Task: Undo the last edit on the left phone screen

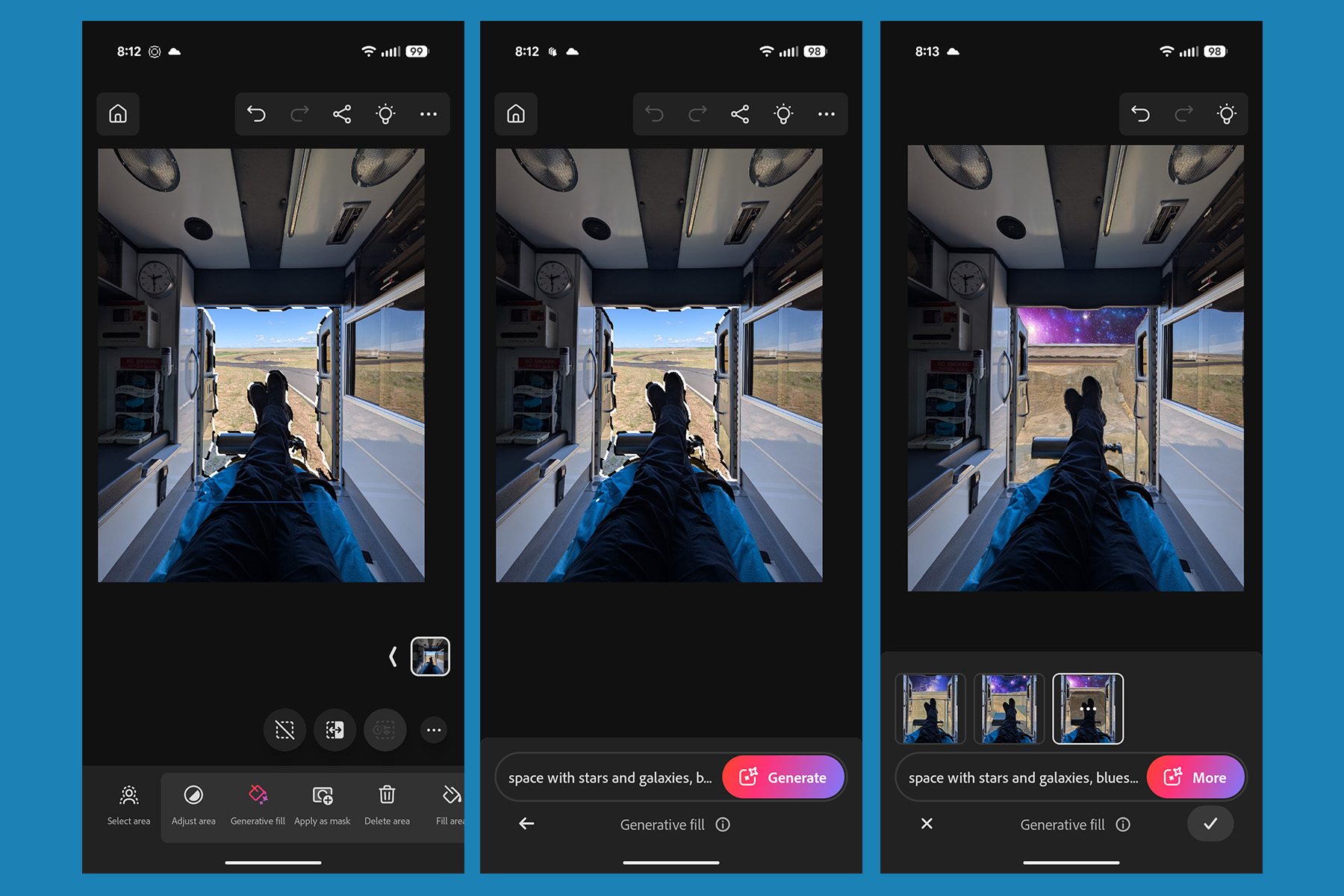Action: pyautogui.click(x=256, y=113)
